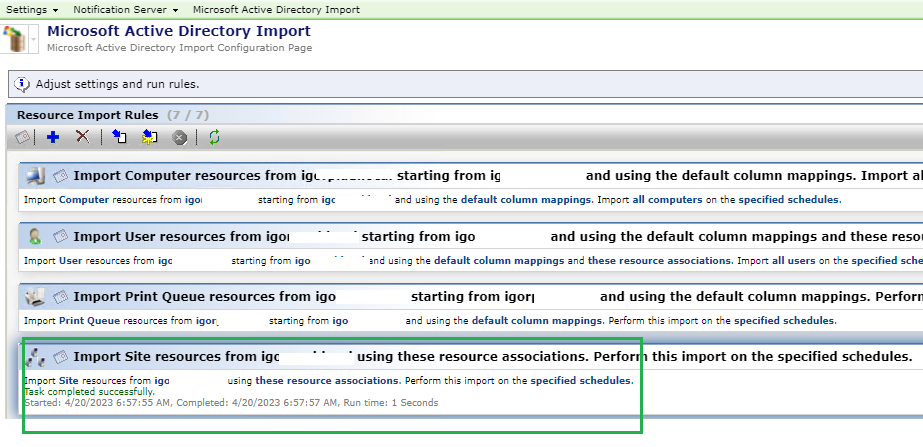Select Microsoft Active Directory Import breadcrumb
The image size is (923, 447).
[x=276, y=10]
